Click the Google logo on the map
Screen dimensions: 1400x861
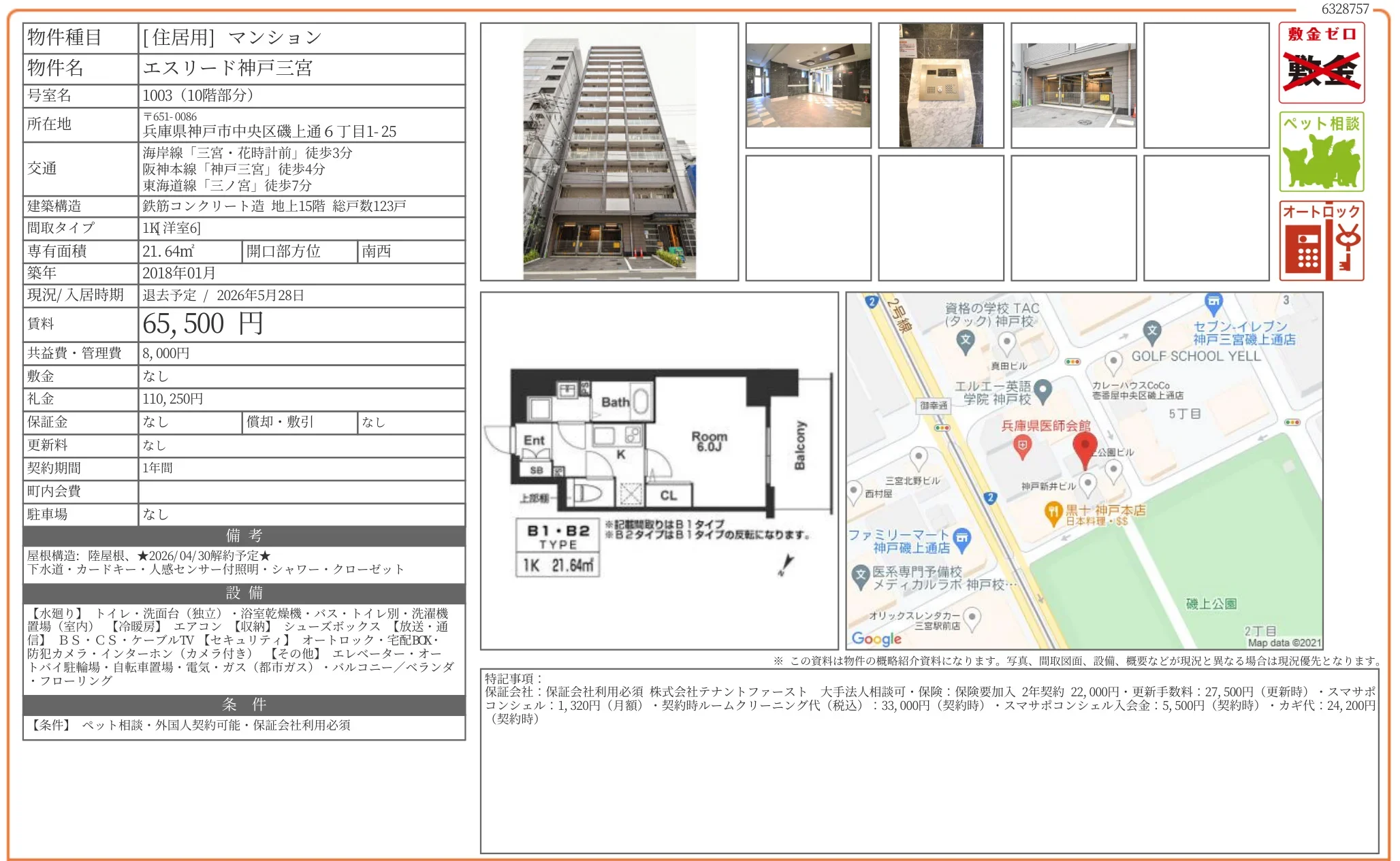(x=876, y=638)
